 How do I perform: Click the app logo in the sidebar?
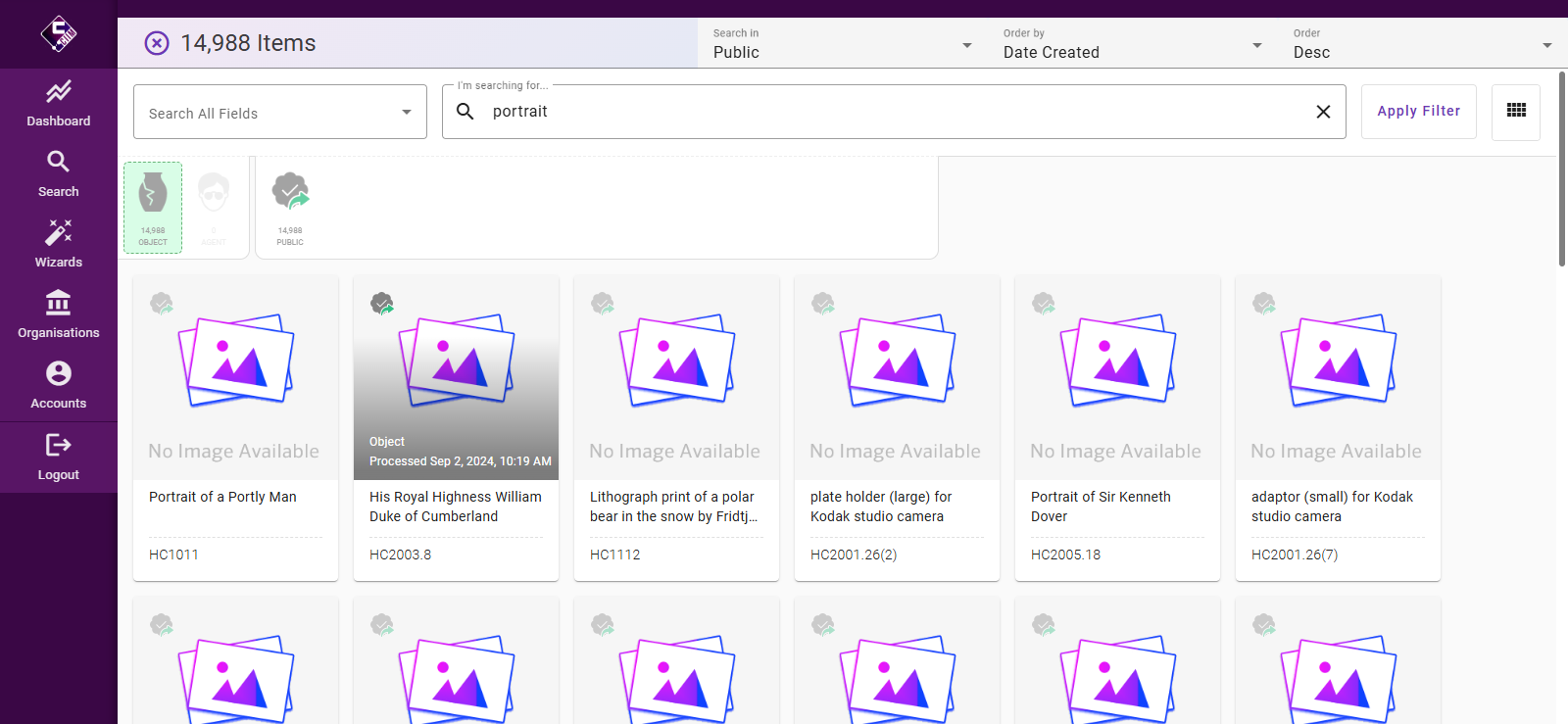point(59,34)
